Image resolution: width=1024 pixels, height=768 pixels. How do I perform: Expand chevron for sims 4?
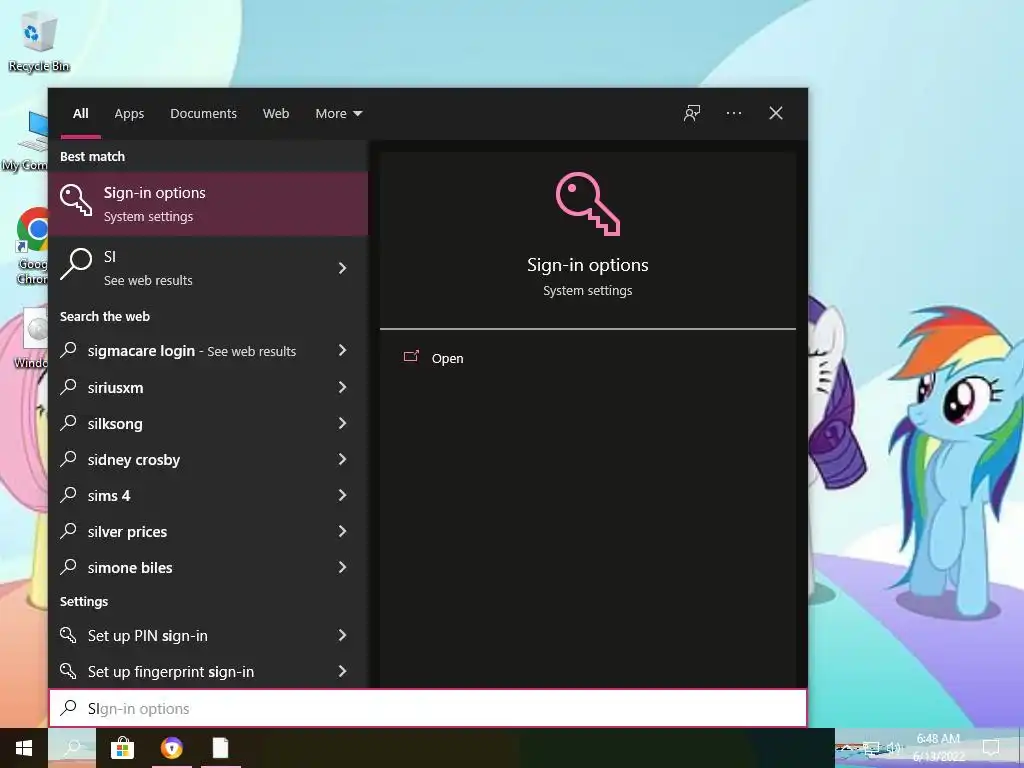(x=342, y=494)
